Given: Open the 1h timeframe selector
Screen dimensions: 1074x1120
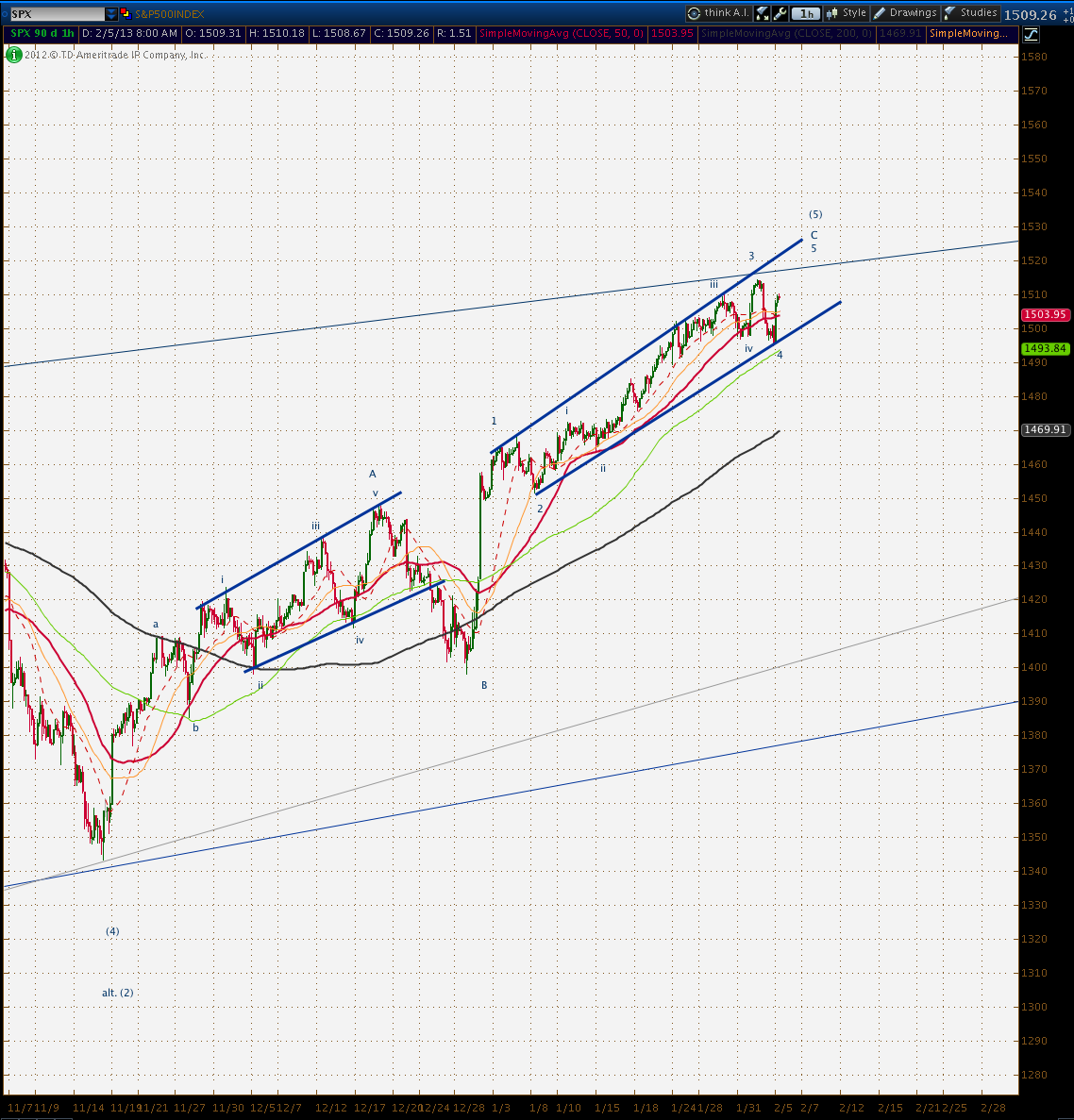Looking at the screenshot, I should [x=806, y=12].
